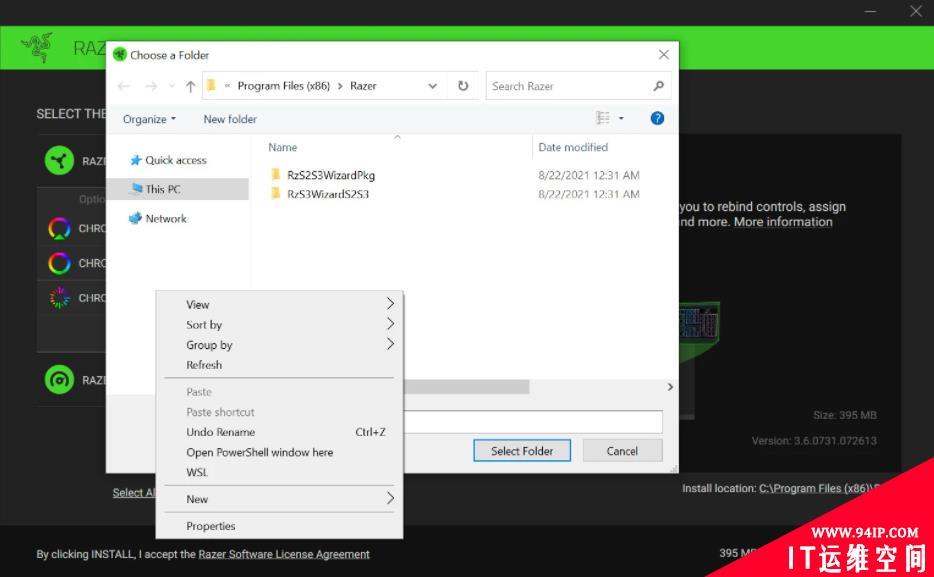
Task: Click the RzS2S3WizardPkg folder icon
Action: click(x=275, y=174)
